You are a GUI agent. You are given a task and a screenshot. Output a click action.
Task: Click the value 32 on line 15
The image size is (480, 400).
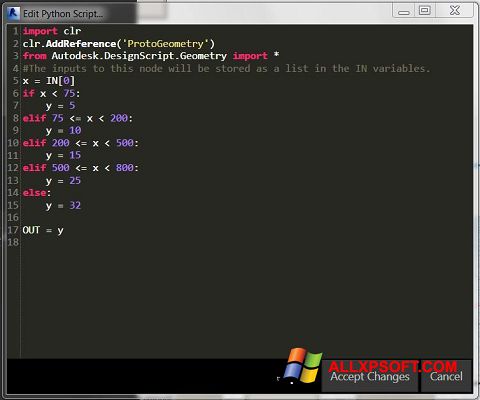(75, 205)
